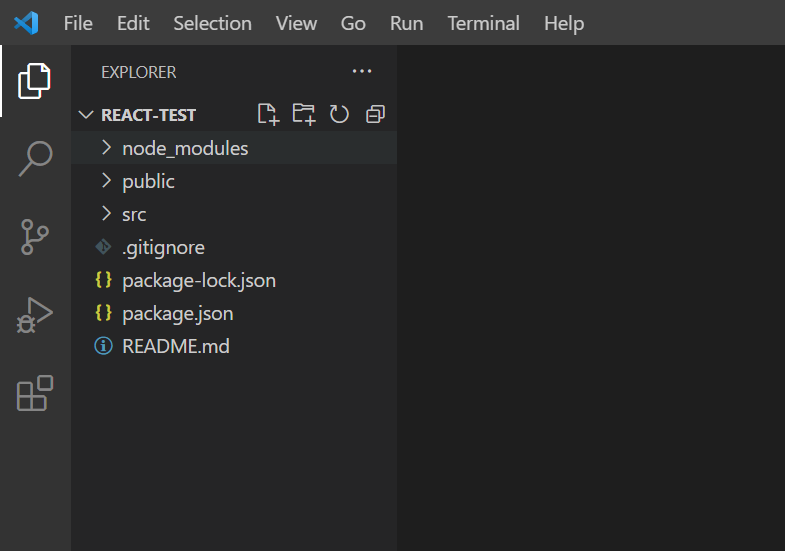This screenshot has width=785, height=551.
Task: Open the package-lock.json file
Action: 199,280
